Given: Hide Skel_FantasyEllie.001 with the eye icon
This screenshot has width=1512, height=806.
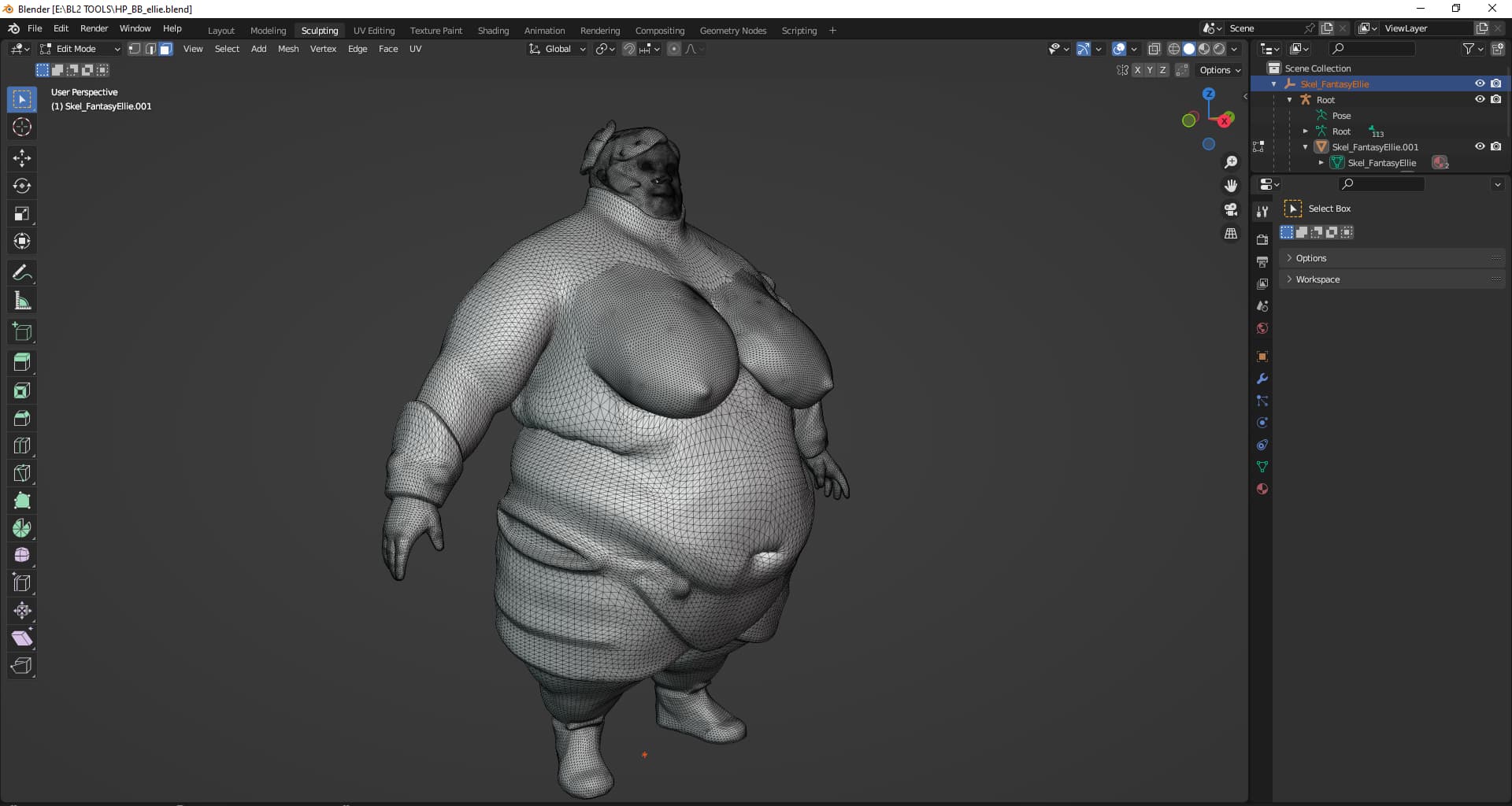Looking at the screenshot, I should (1480, 146).
